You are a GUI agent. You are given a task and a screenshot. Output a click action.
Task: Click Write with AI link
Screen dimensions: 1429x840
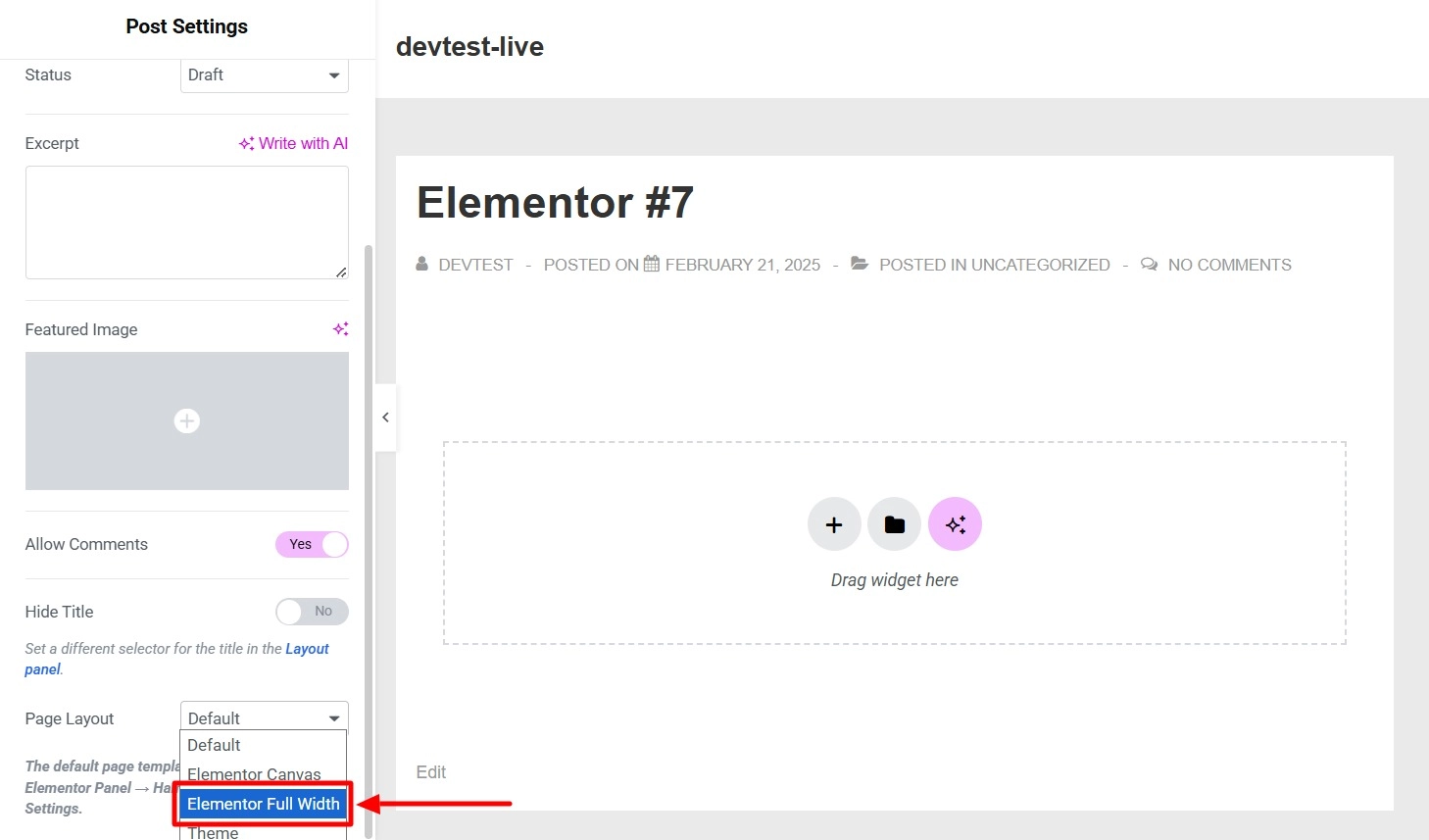point(293,143)
